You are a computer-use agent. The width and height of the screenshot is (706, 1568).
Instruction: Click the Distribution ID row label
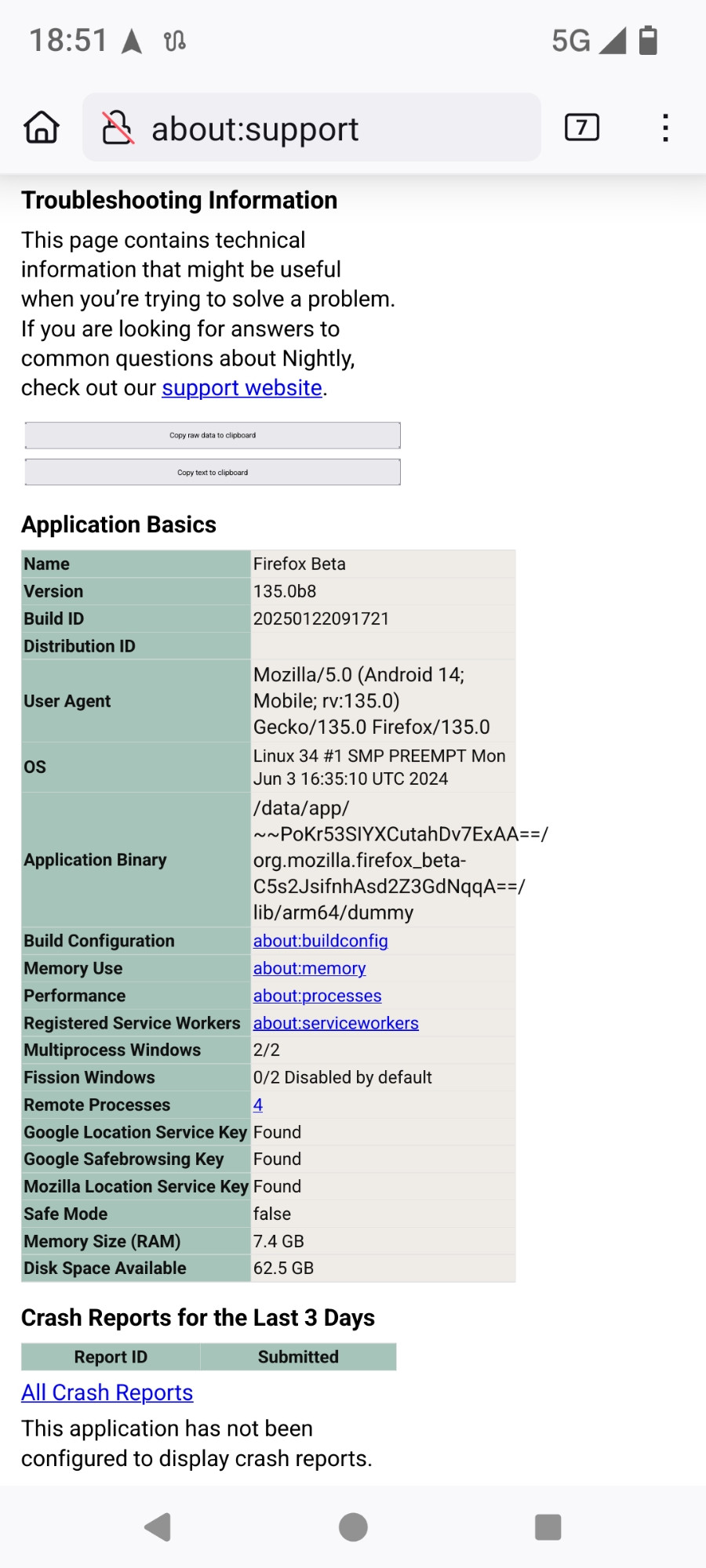(79, 646)
